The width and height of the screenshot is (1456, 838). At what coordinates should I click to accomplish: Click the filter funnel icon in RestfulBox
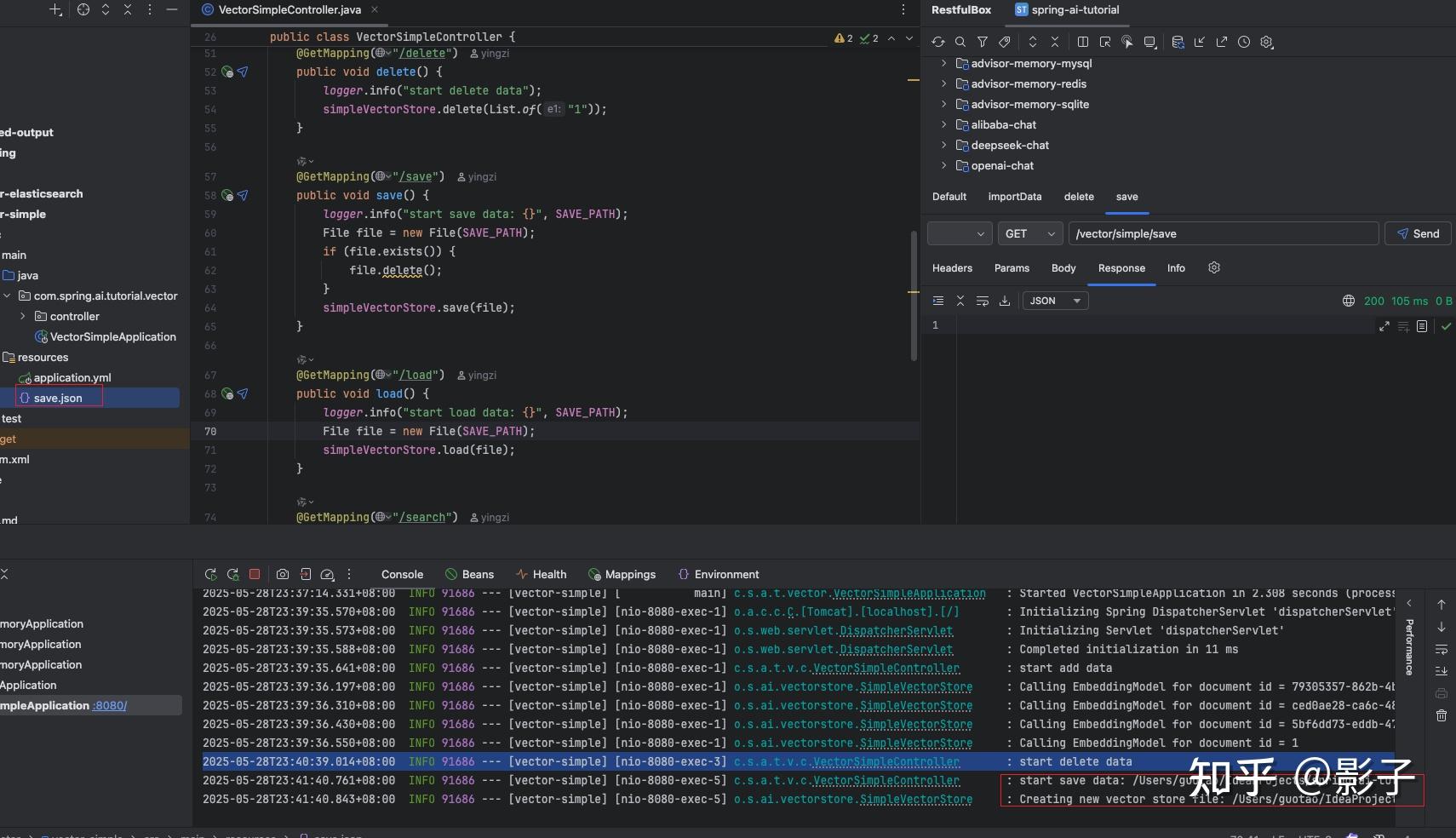click(983, 42)
